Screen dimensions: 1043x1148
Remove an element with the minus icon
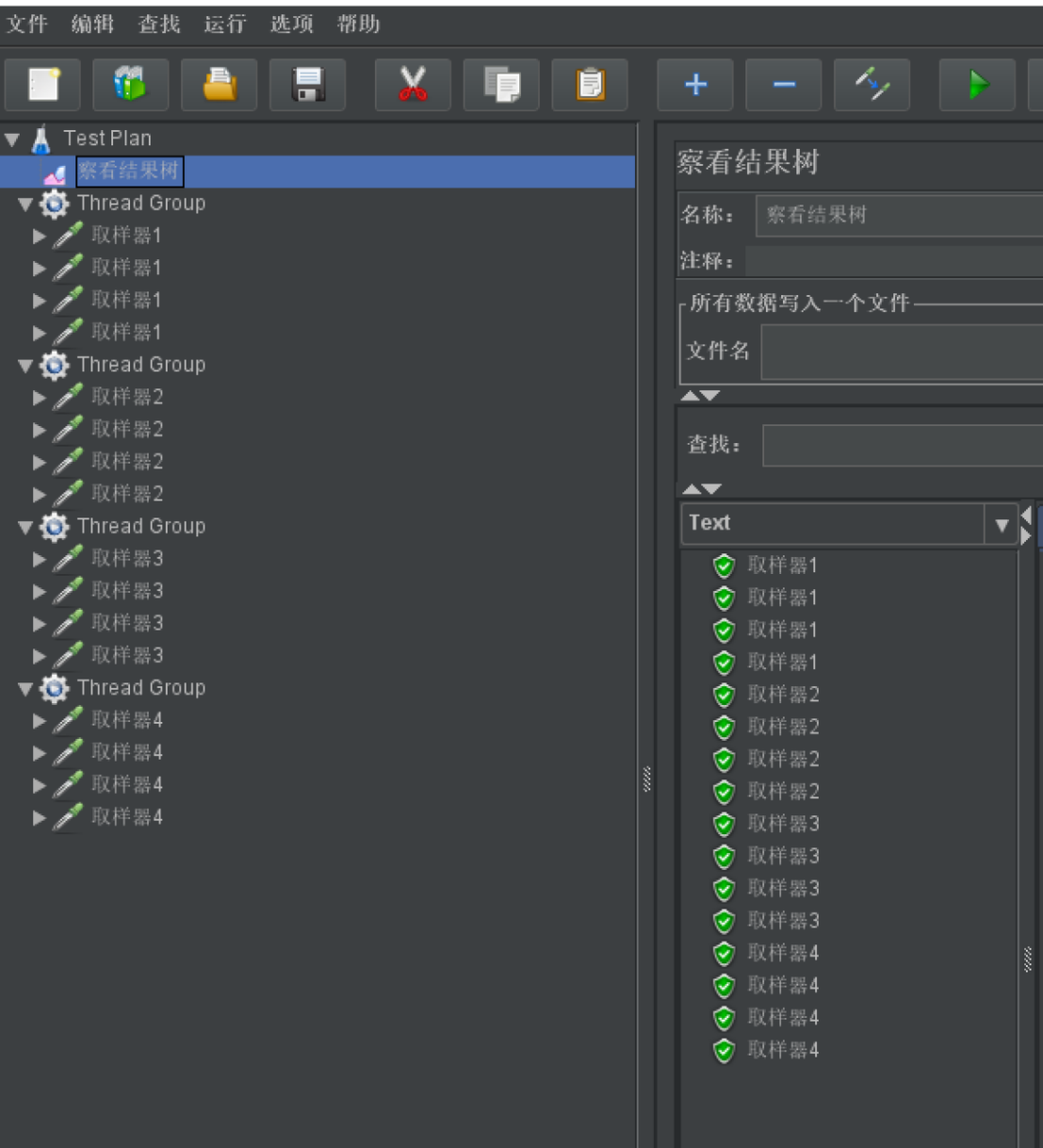783,85
